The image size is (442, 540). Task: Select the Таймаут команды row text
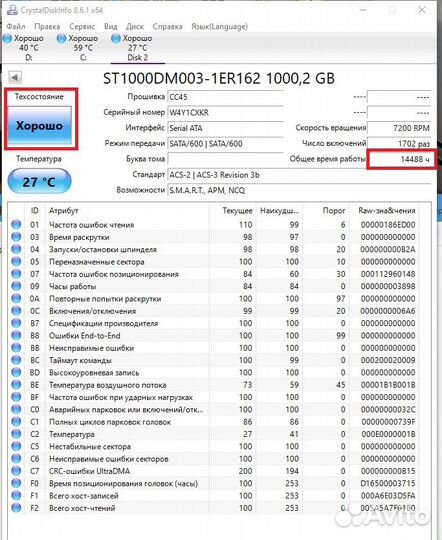coord(80,360)
